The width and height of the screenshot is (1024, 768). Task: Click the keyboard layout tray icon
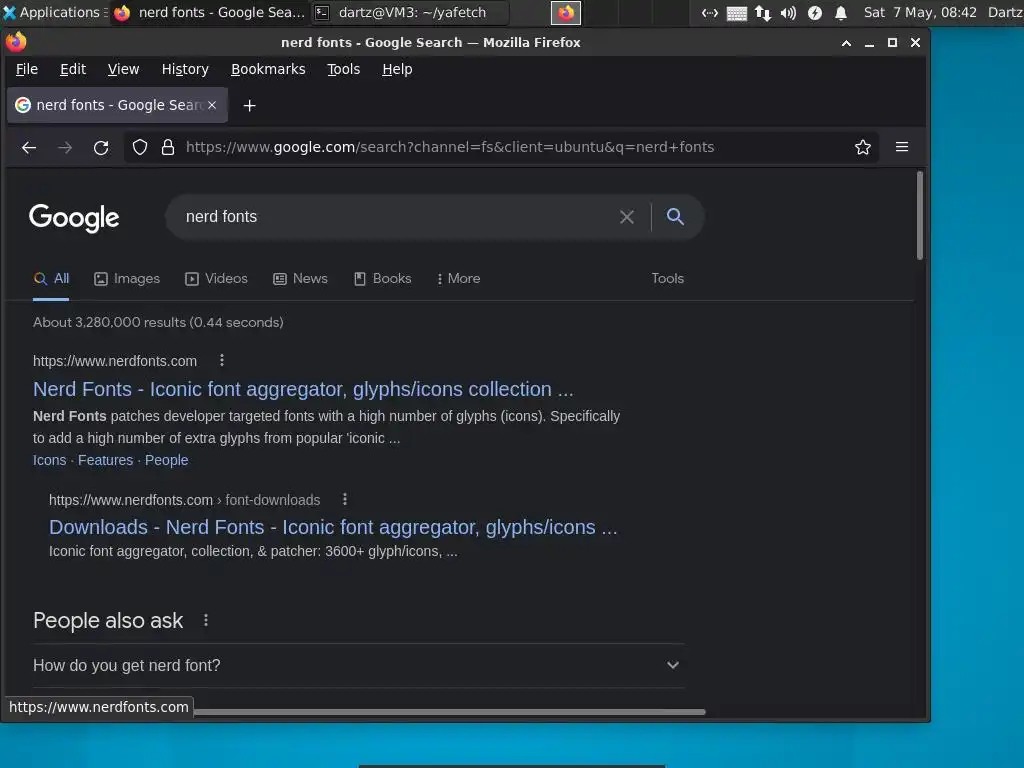[x=737, y=13]
